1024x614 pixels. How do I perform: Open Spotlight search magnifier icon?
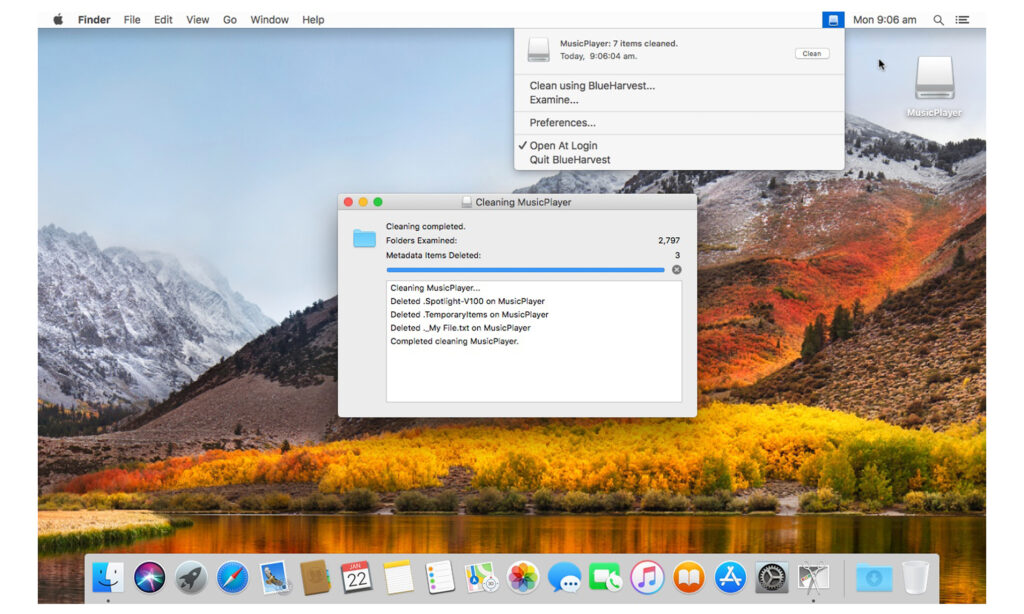pyautogui.click(x=938, y=20)
